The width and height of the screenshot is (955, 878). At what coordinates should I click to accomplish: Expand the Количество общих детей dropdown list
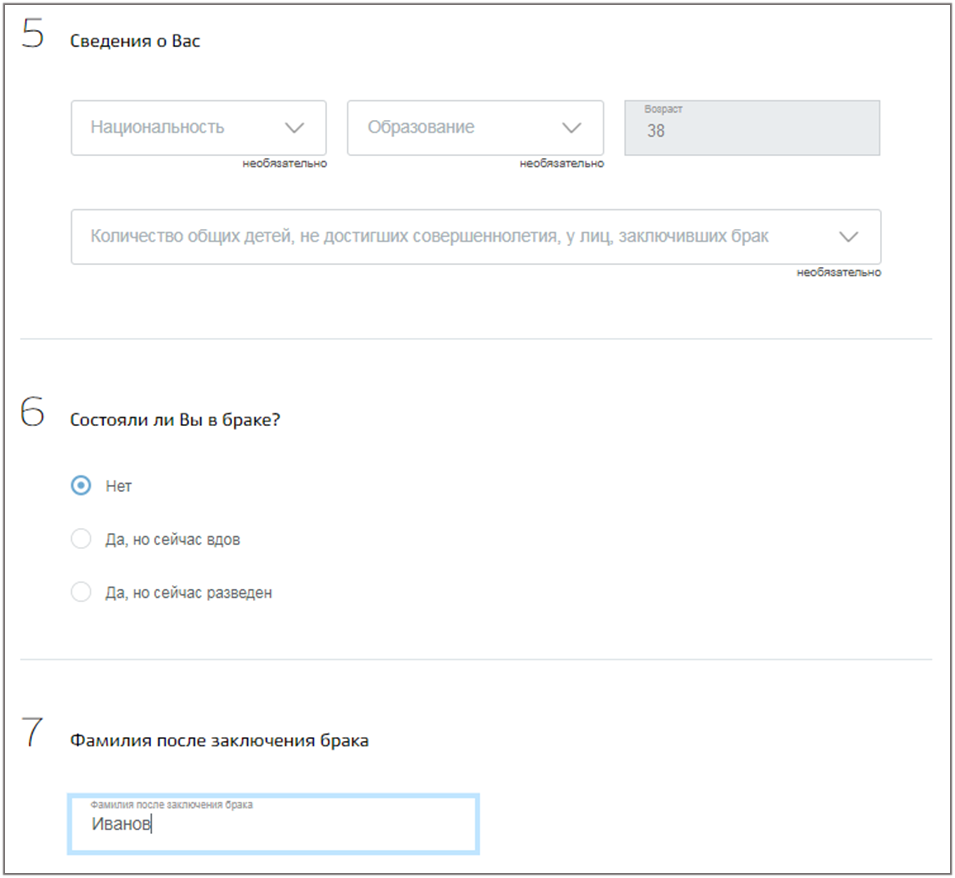(x=476, y=237)
